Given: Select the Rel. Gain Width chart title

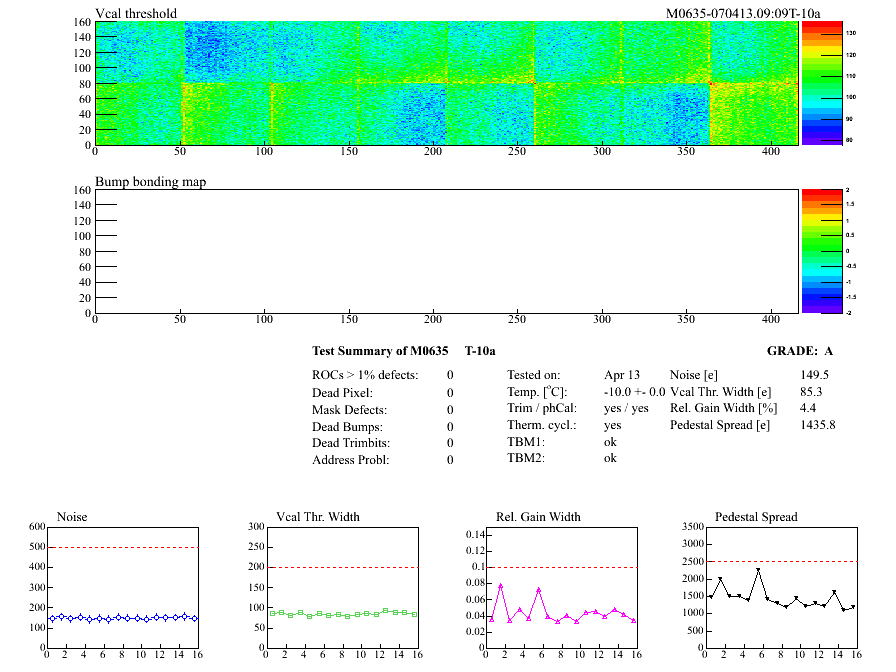Looking at the screenshot, I should click(538, 517).
